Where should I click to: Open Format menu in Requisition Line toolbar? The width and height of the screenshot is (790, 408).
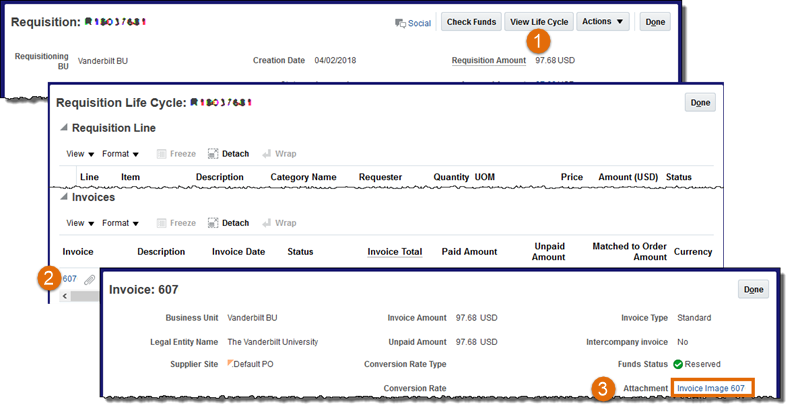120,154
